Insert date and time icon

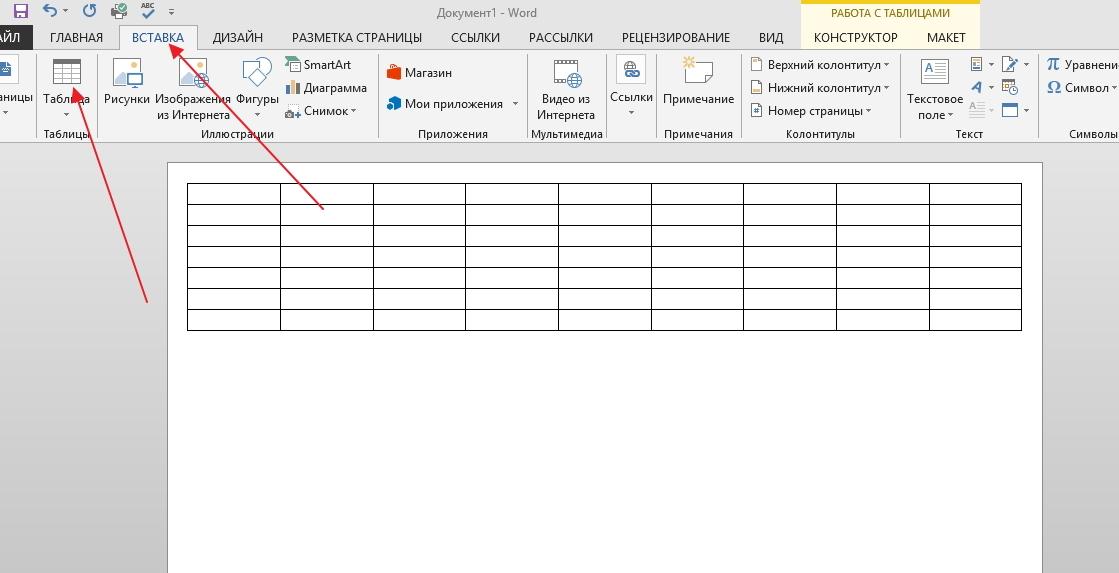tap(1008, 88)
